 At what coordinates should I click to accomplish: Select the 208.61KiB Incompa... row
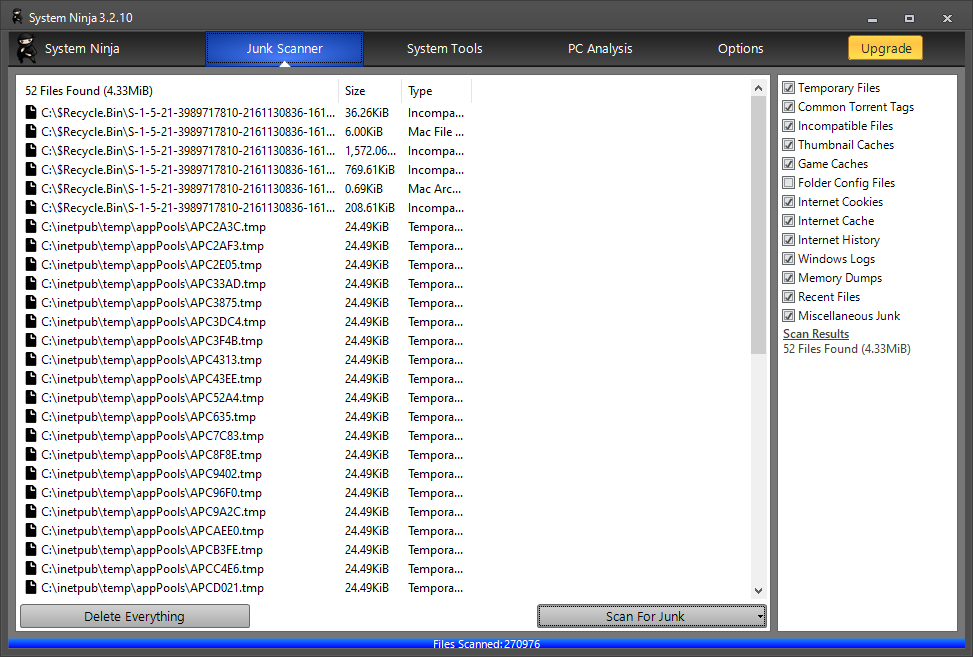tap(245, 208)
